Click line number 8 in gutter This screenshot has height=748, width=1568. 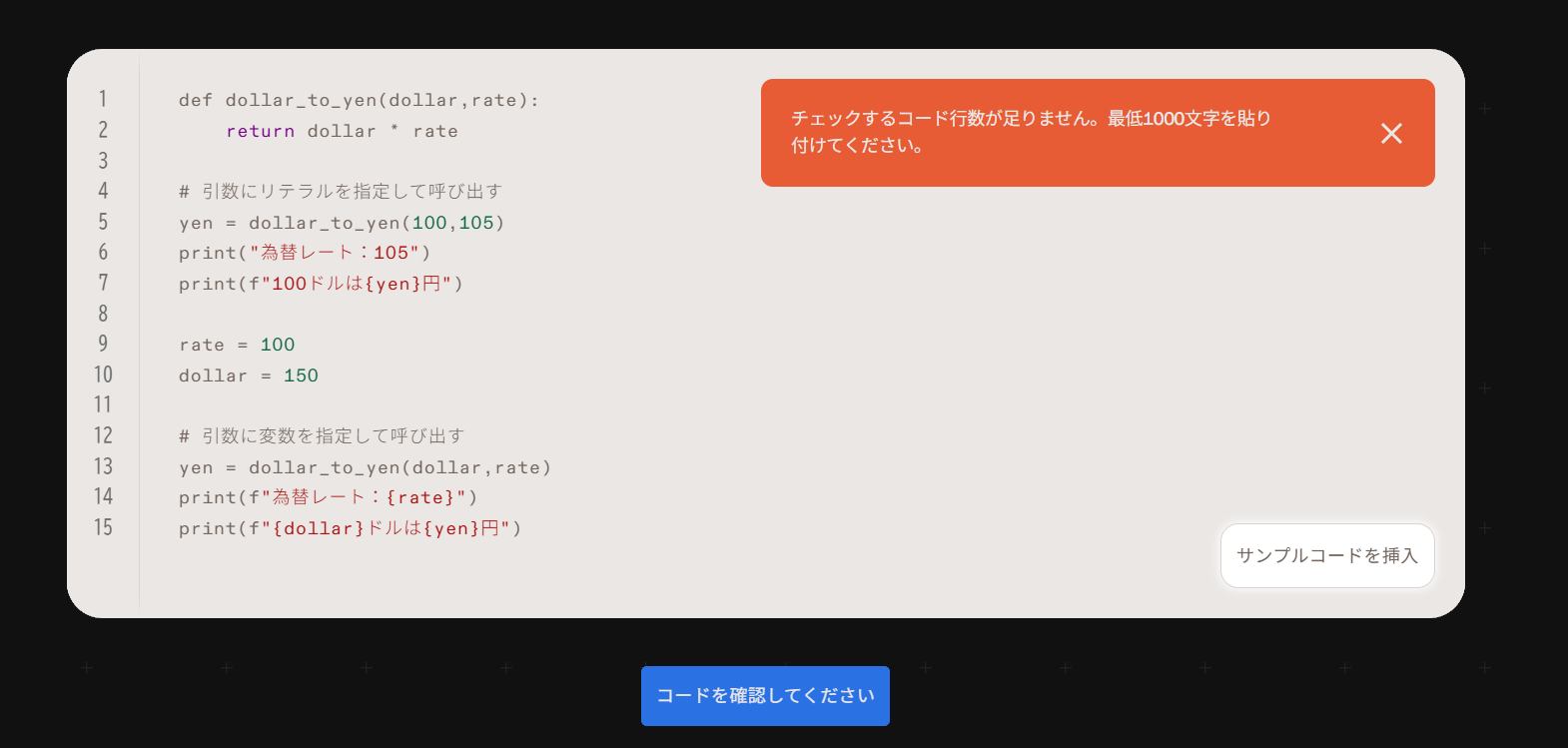(x=103, y=314)
